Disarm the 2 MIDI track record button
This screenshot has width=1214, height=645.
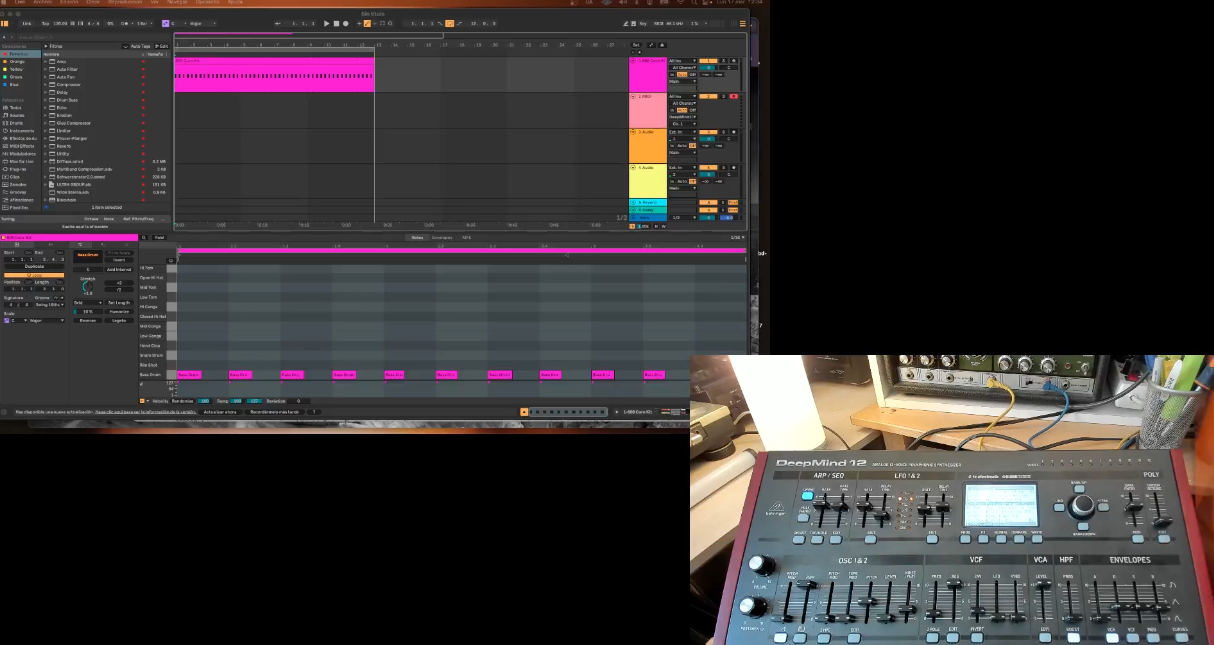(733, 96)
